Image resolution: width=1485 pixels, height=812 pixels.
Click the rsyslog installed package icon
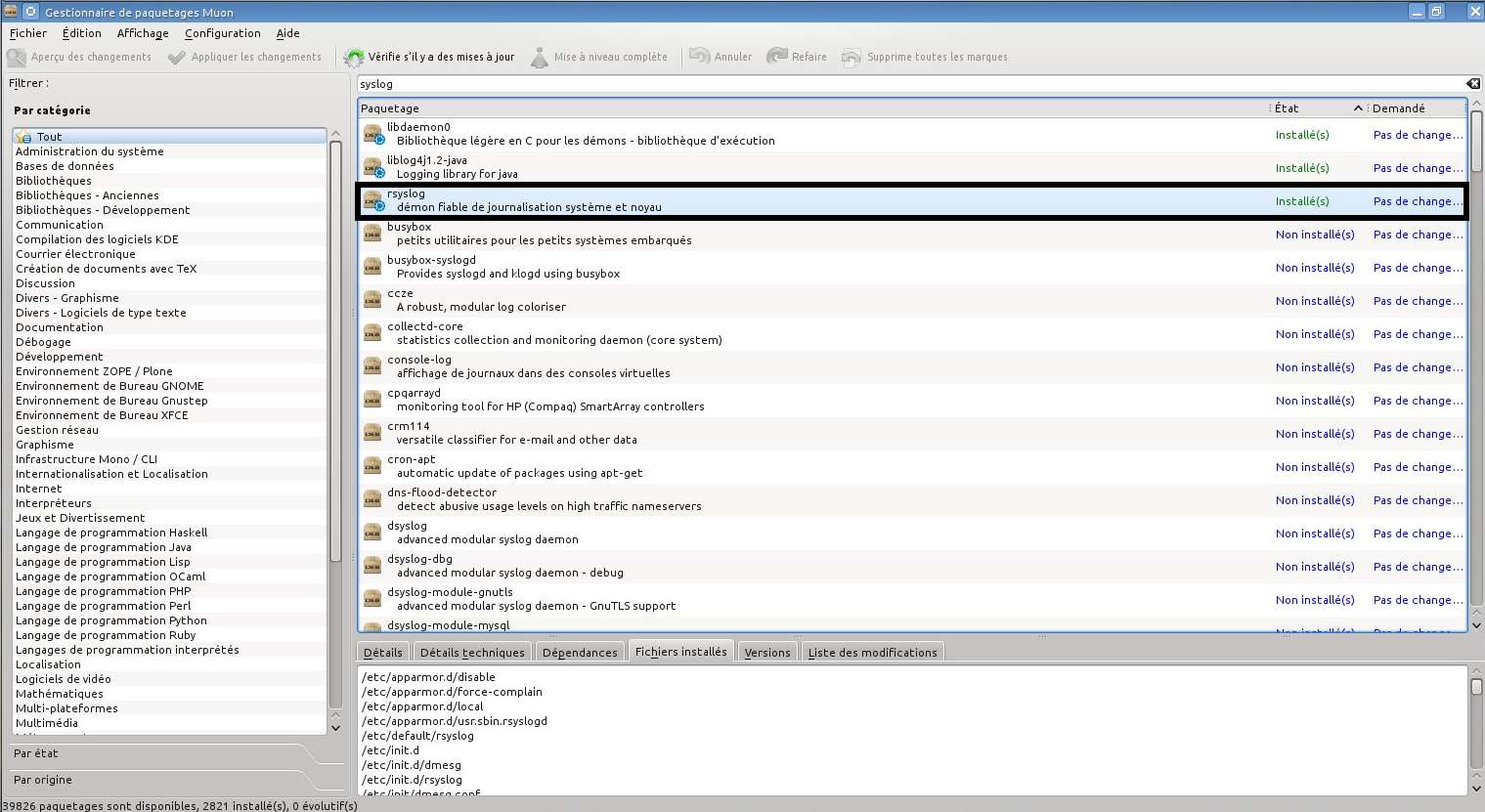point(372,200)
